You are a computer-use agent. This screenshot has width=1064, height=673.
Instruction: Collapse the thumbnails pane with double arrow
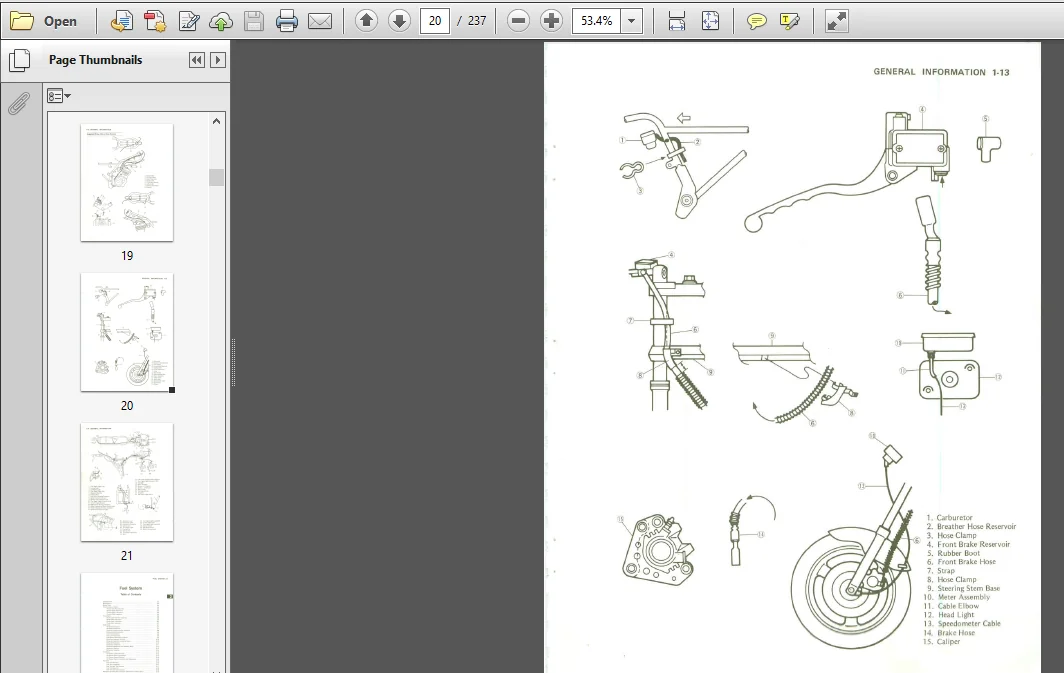coord(197,60)
